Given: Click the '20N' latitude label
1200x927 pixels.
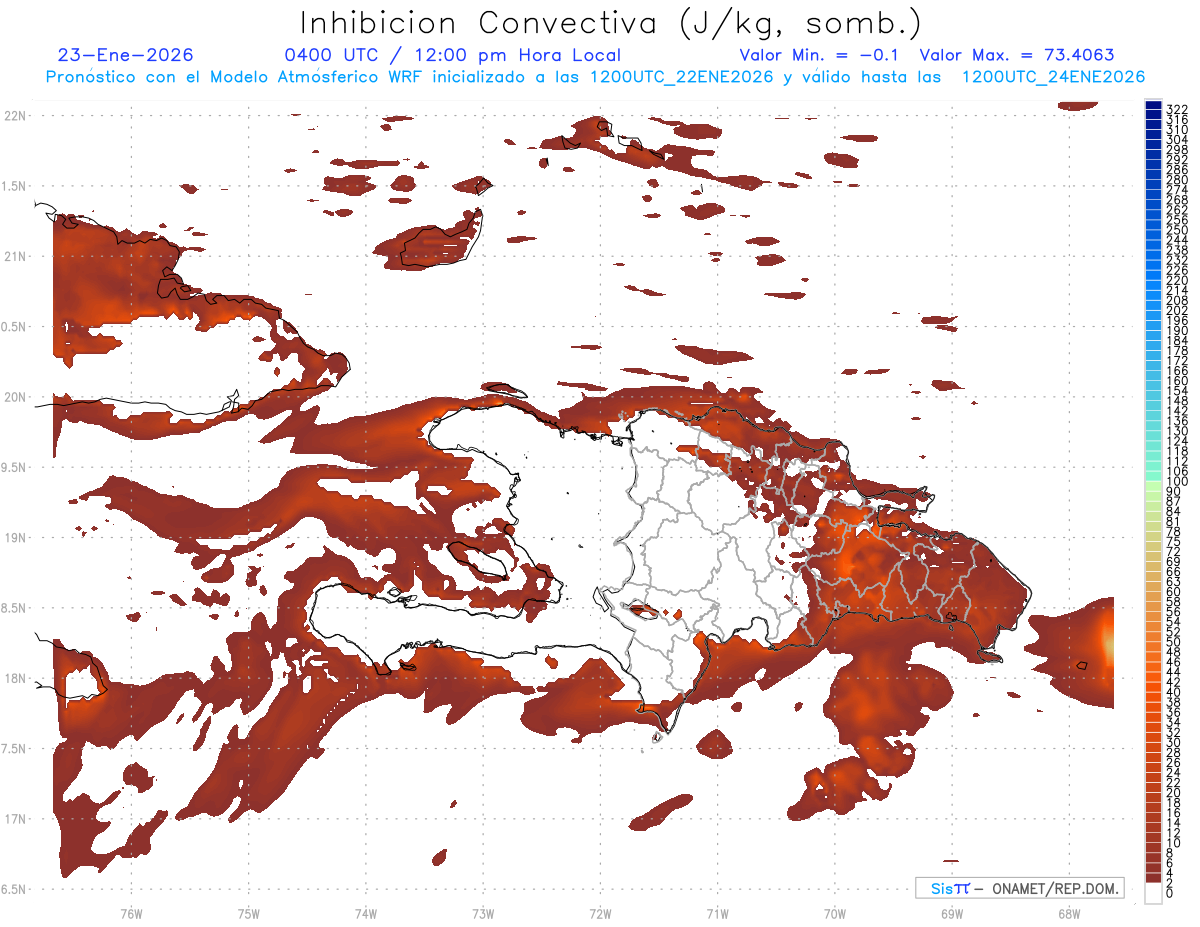Looking at the screenshot, I should point(14,397).
